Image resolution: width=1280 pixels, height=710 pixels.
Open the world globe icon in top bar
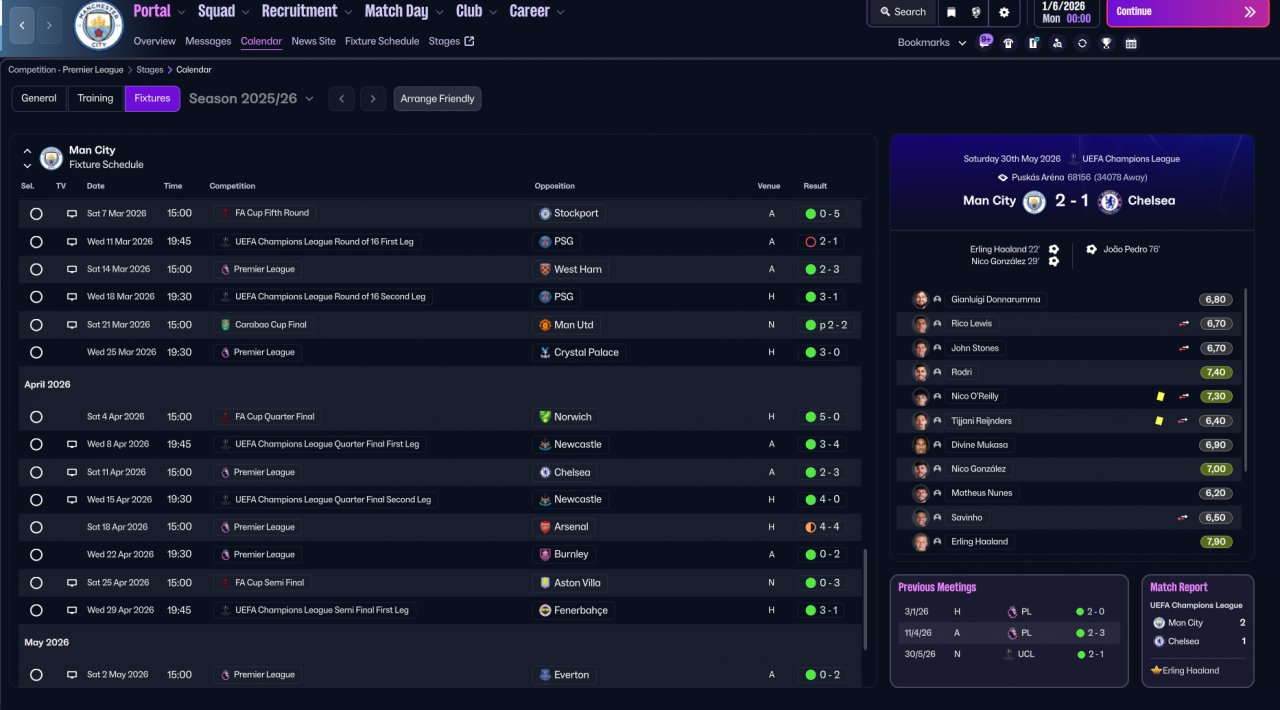click(x=977, y=12)
